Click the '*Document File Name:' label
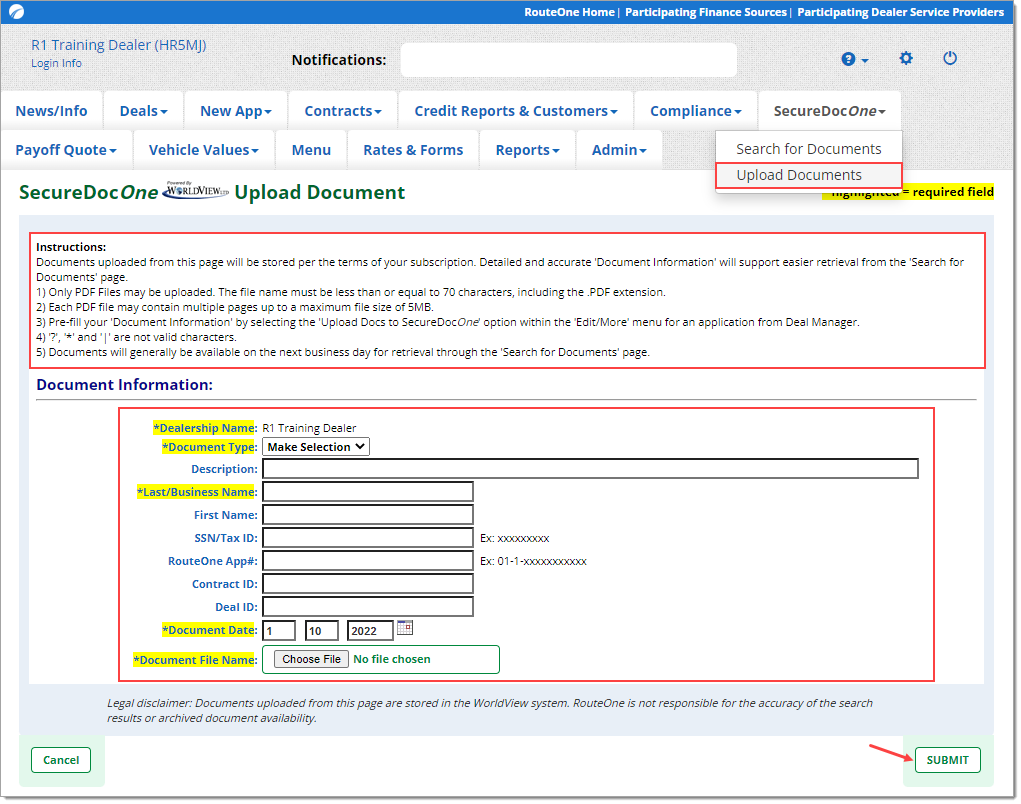Screen dimensions: 1021x804 click(x=195, y=660)
